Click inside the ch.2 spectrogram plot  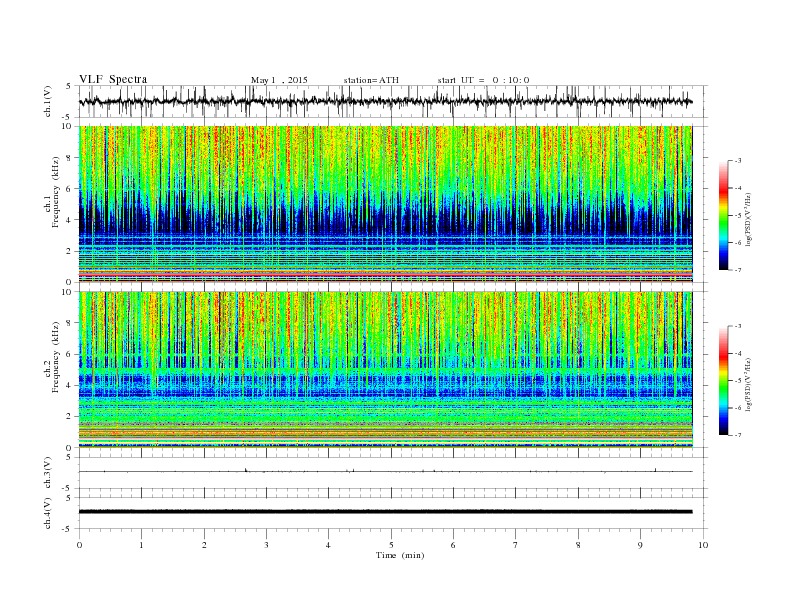click(x=385, y=369)
